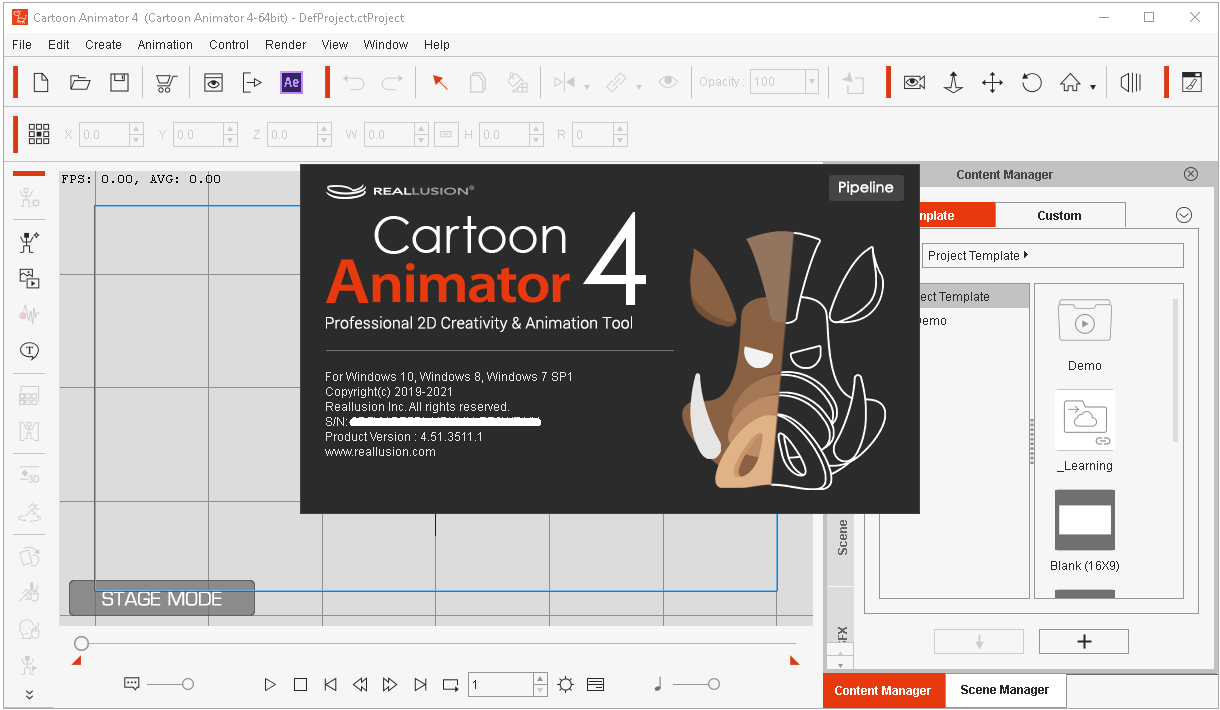Expand the Home view dropdown arrow
Screen dimensions: 1220x710
coord(1093,87)
